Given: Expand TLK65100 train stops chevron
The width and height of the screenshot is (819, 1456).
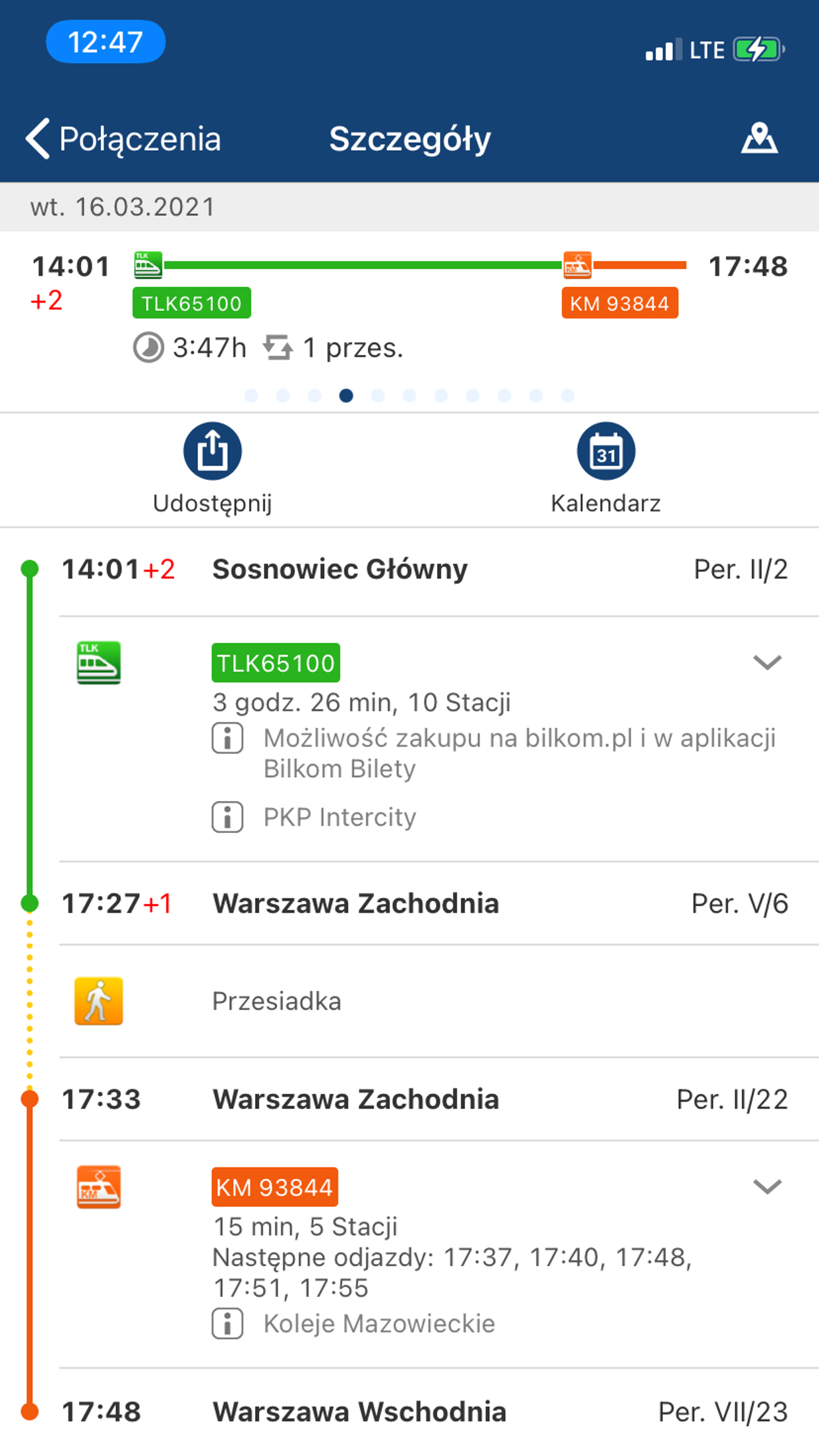Looking at the screenshot, I should [767, 662].
